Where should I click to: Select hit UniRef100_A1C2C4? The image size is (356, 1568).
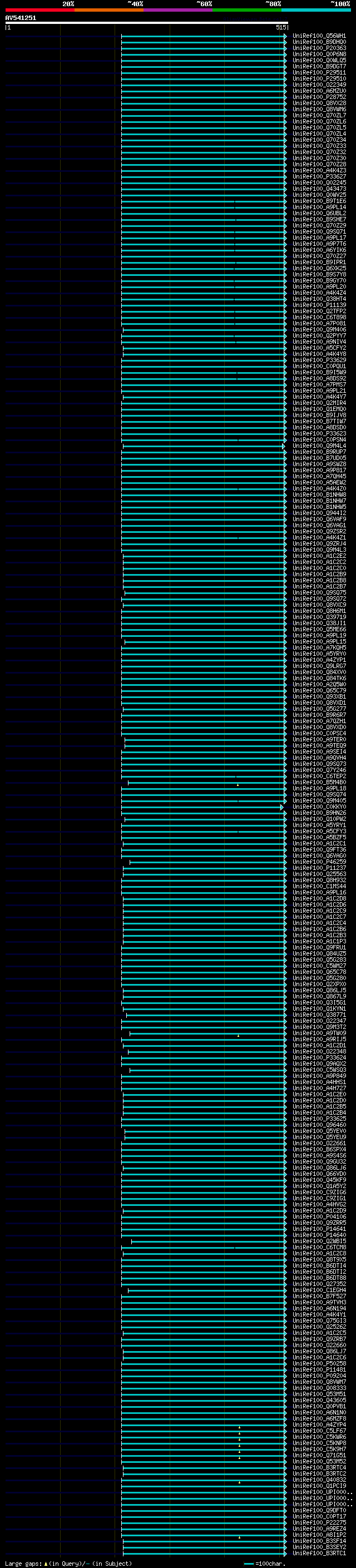319,923
